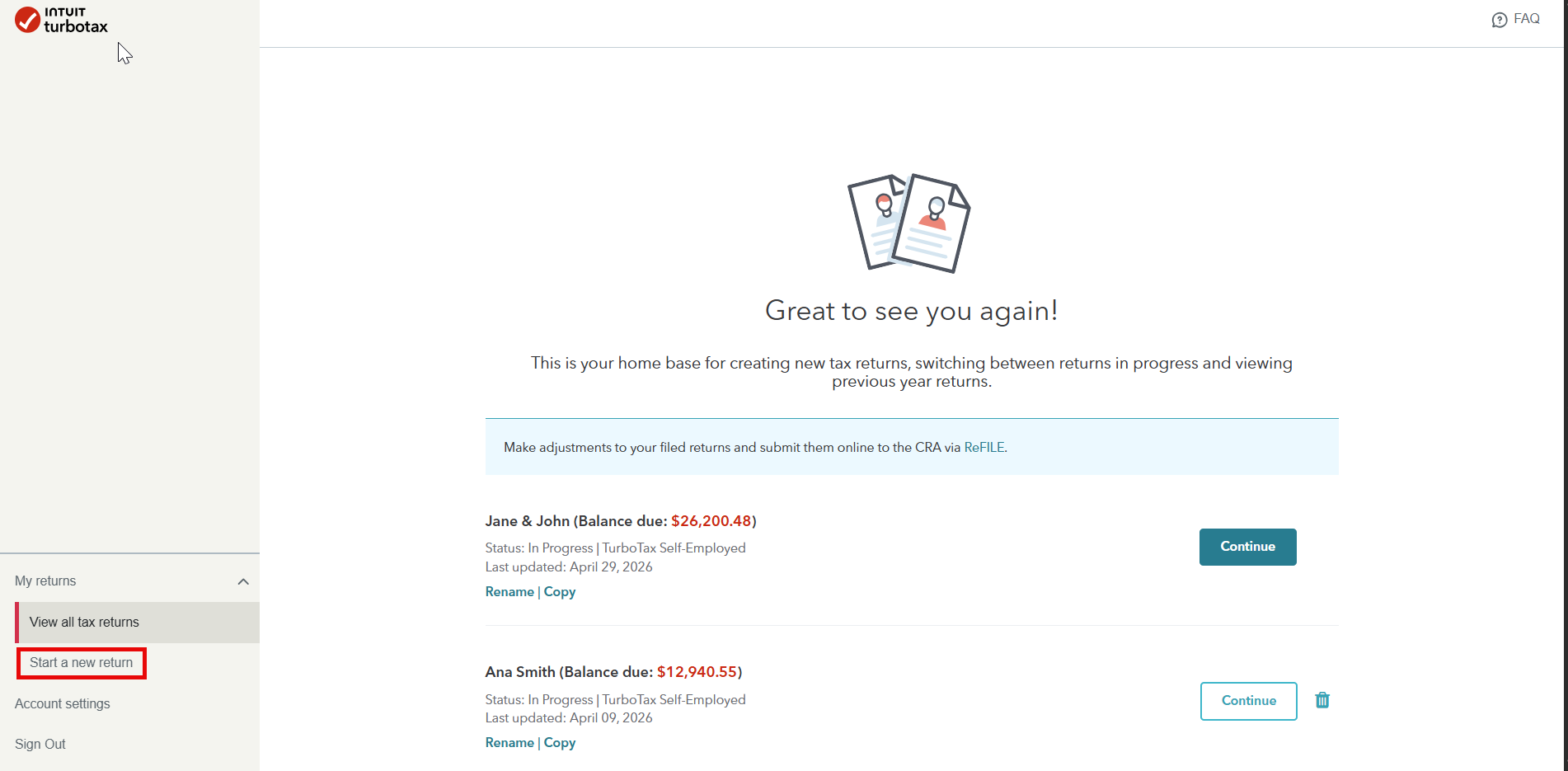Click Ana Smith 'Status: In Progress' line
The image size is (1568, 771).
(x=616, y=700)
